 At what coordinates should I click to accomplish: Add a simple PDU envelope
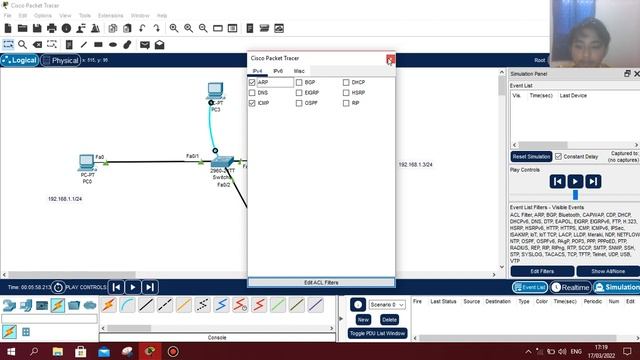click(144, 44)
